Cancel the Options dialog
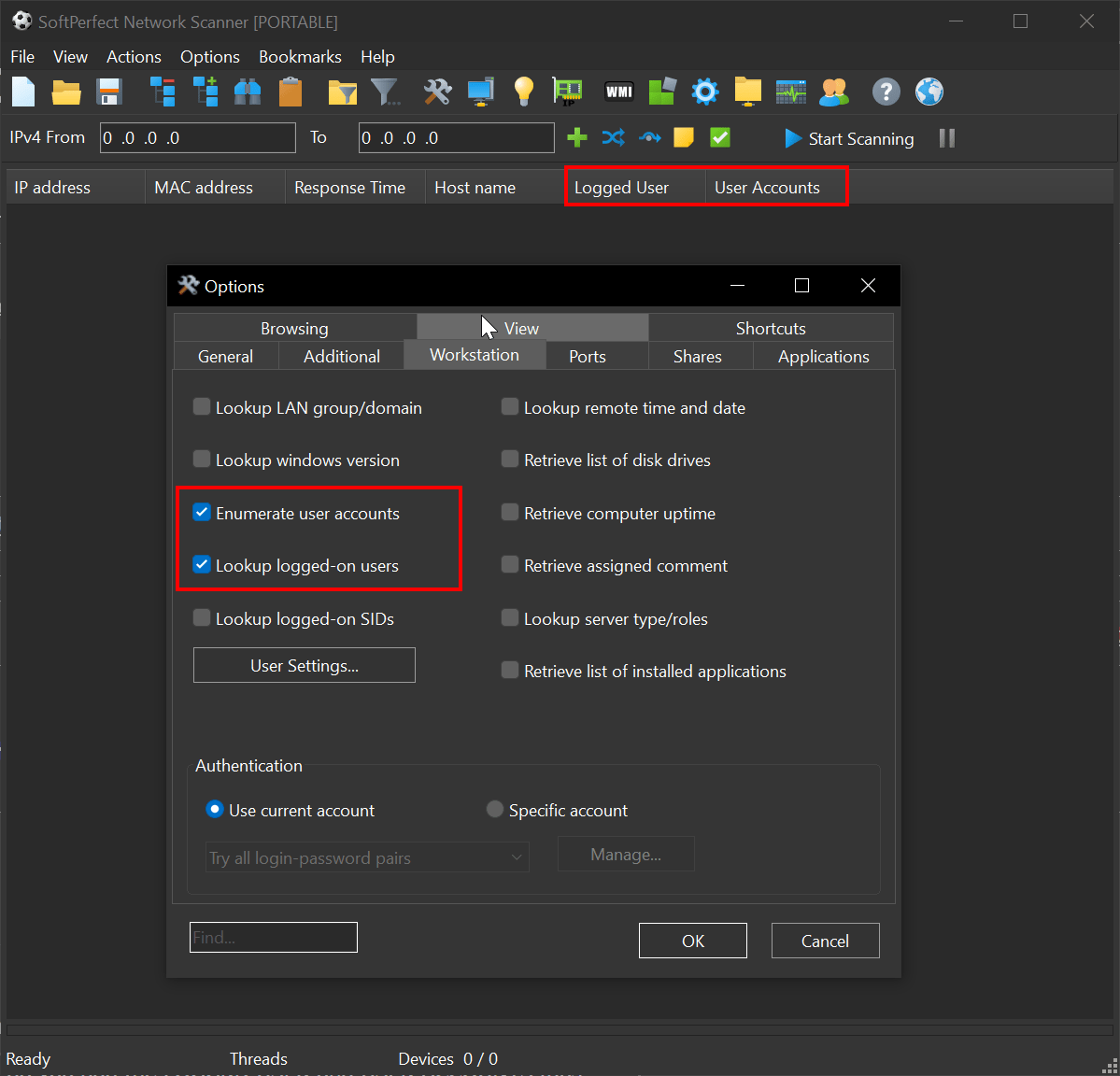The image size is (1120, 1076). [x=825, y=941]
